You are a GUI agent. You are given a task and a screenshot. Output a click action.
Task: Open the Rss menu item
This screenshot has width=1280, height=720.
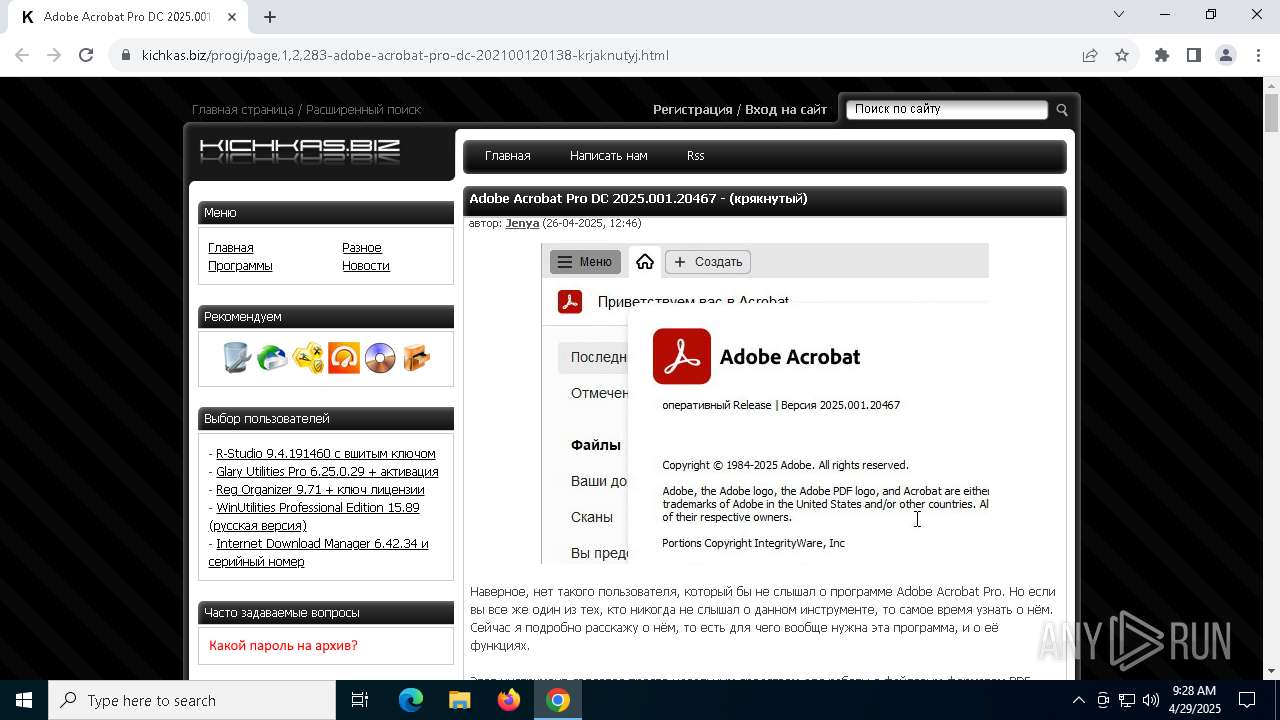(695, 156)
